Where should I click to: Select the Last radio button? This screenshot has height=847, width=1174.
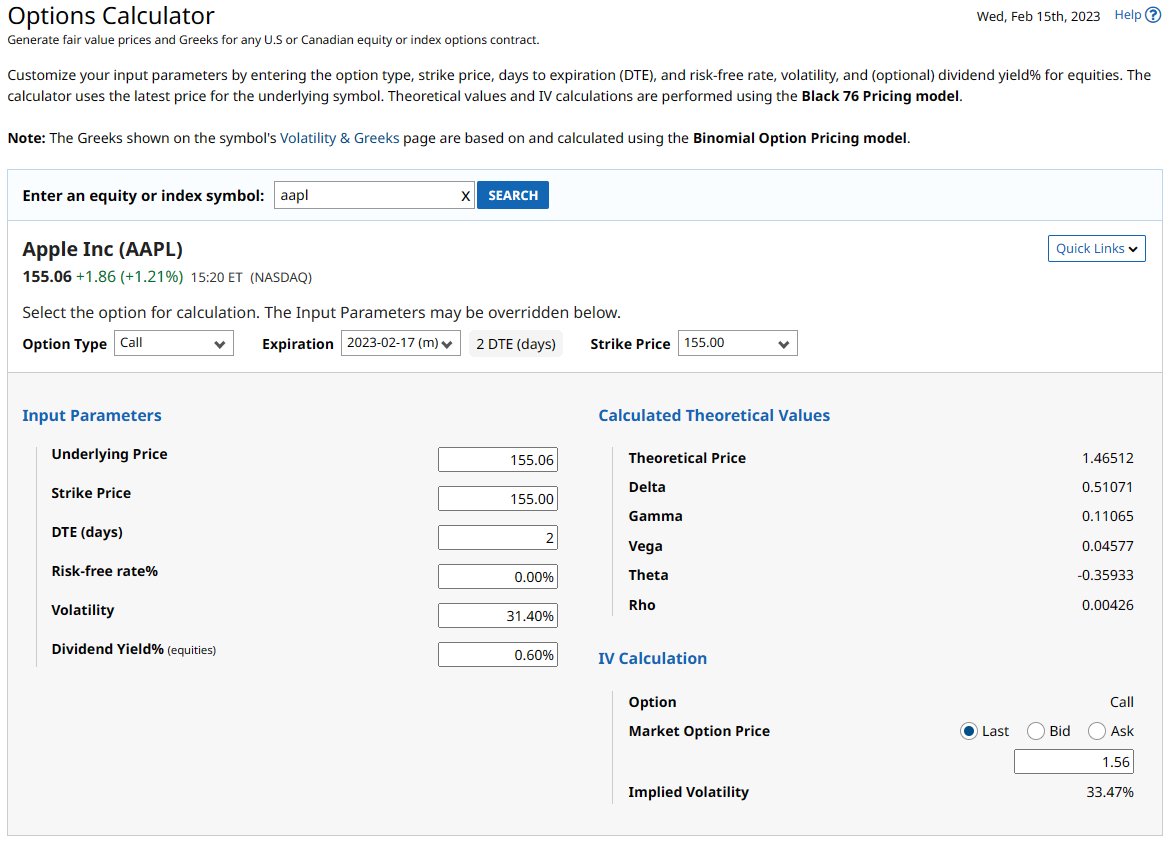click(x=969, y=731)
